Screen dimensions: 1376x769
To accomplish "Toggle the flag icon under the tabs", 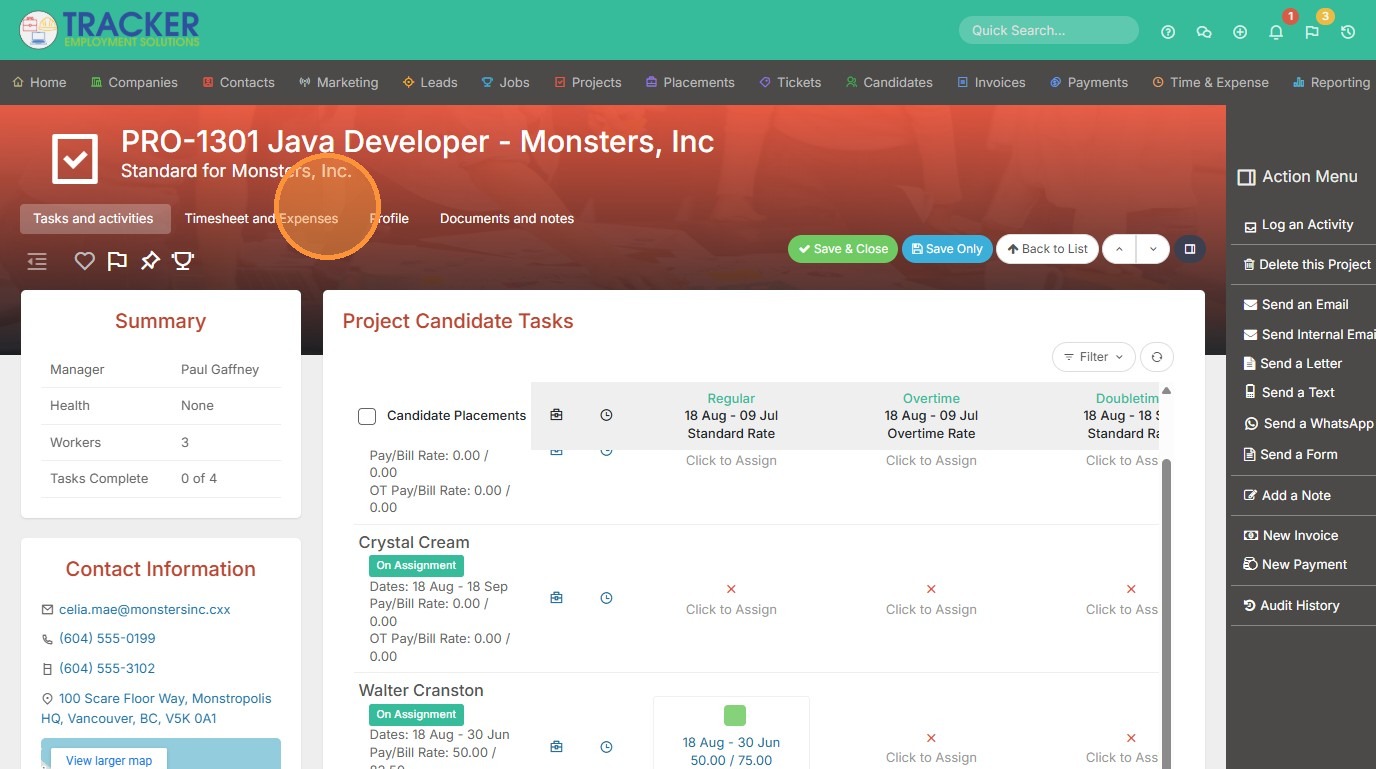I will (117, 261).
